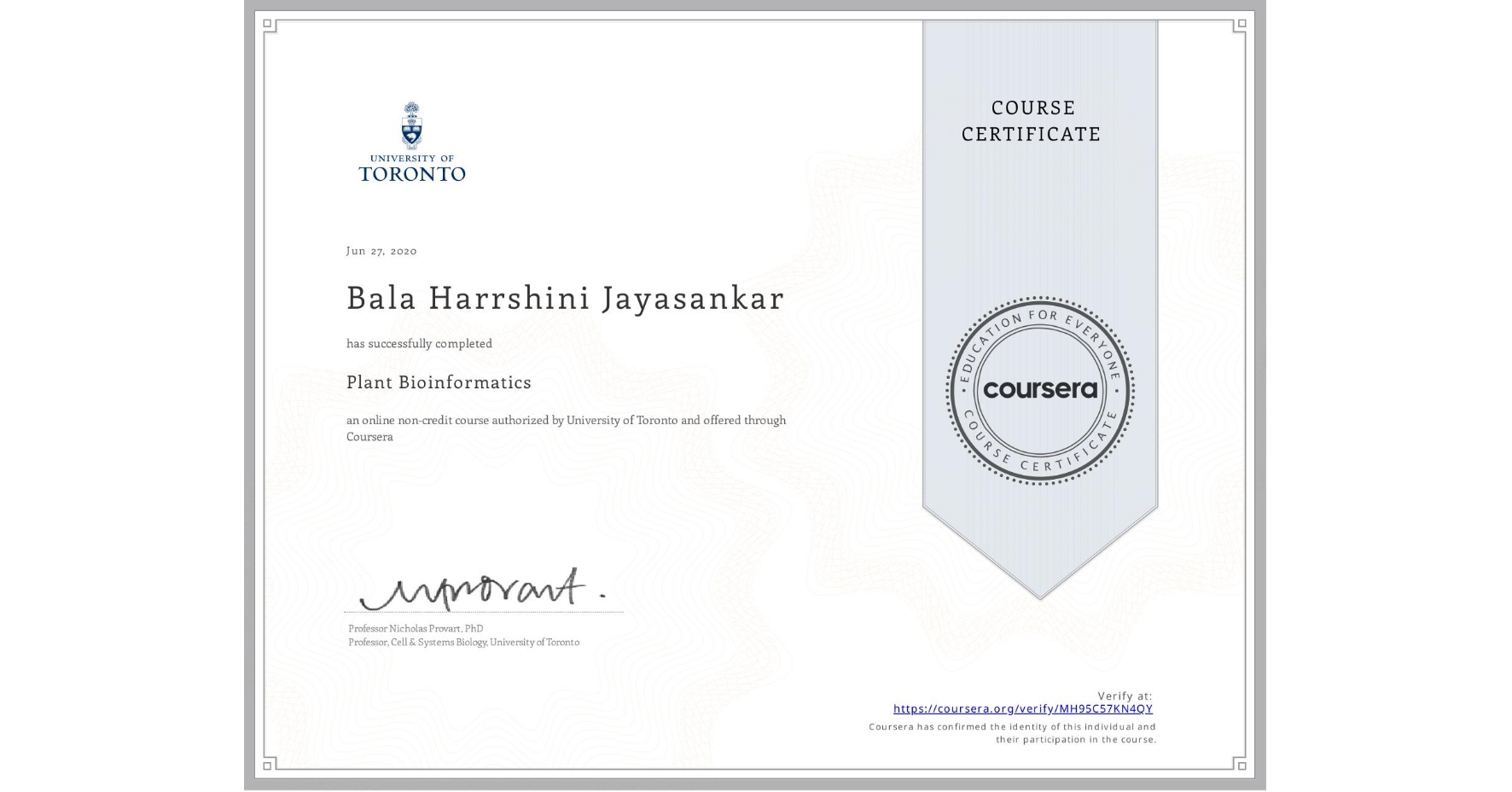Click the recipient name Bala Harrshini Jayasankar
1512x792 pixels.
point(565,299)
